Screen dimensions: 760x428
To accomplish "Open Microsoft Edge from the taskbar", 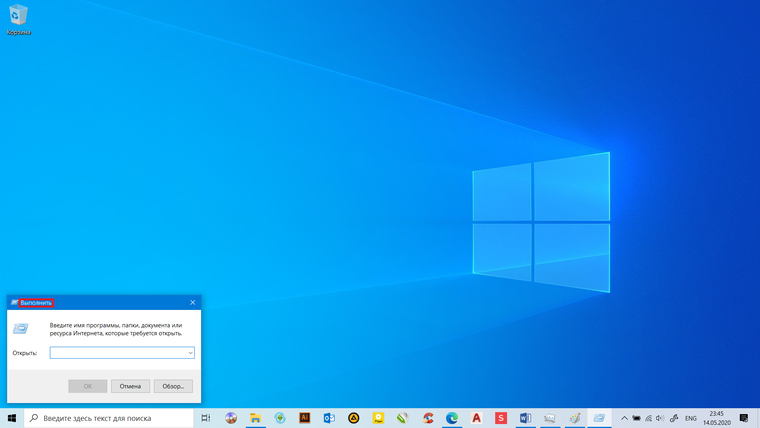I will click(452, 418).
